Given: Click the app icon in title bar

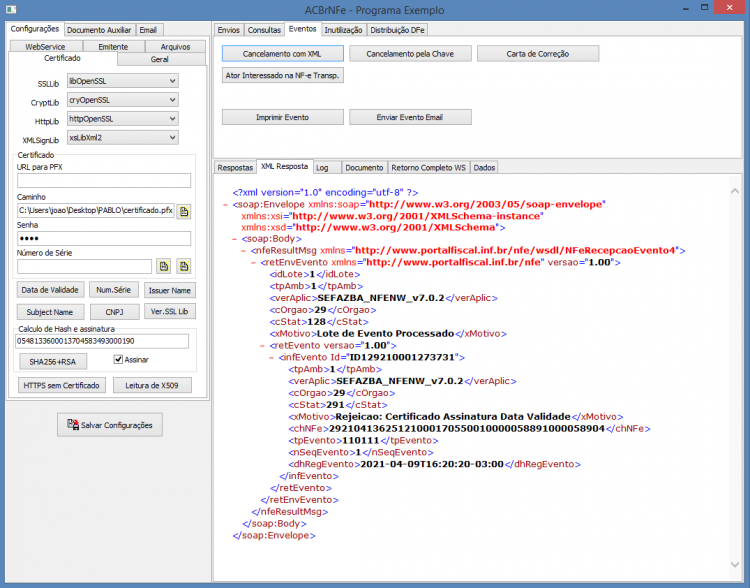Looking at the screenshot, I should (11, 9).
